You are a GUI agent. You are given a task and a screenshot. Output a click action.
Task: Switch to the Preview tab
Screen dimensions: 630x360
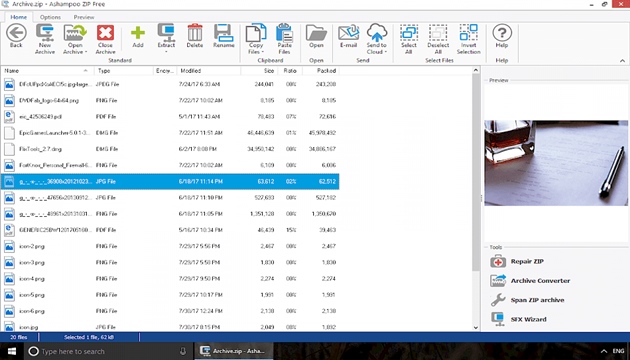(84, 17)
